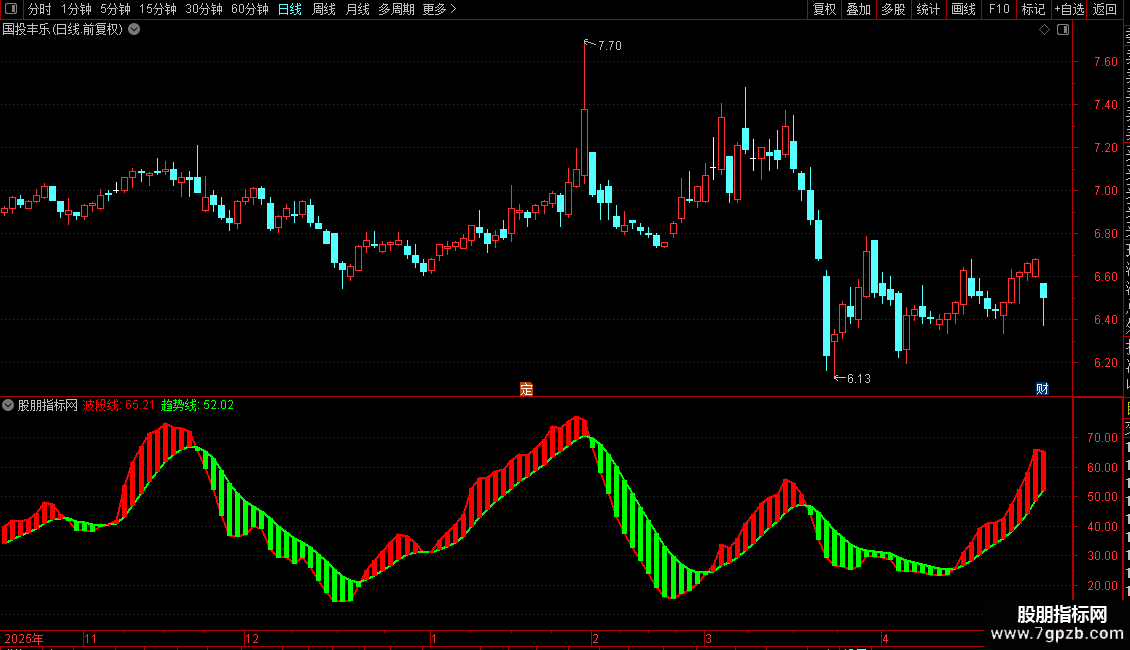
Task: Expand indicator menu beside 股朋指标网
Action: coord(8,405)
